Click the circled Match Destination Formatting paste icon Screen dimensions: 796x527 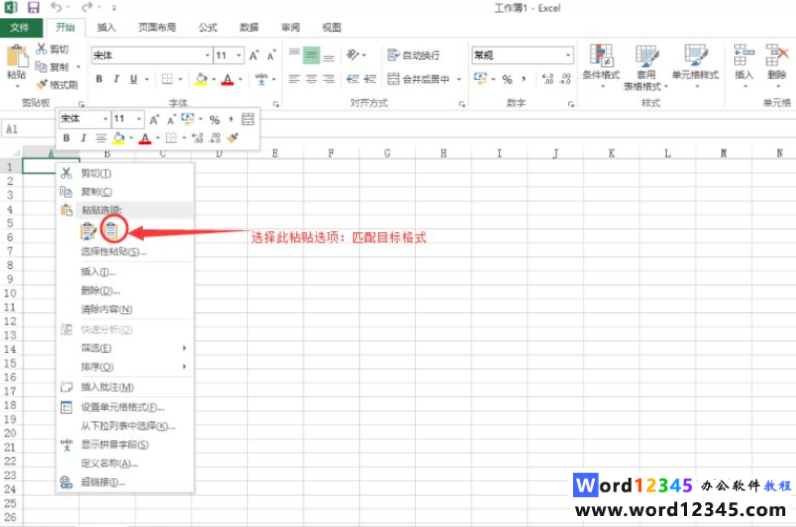(x=114, y=231)
